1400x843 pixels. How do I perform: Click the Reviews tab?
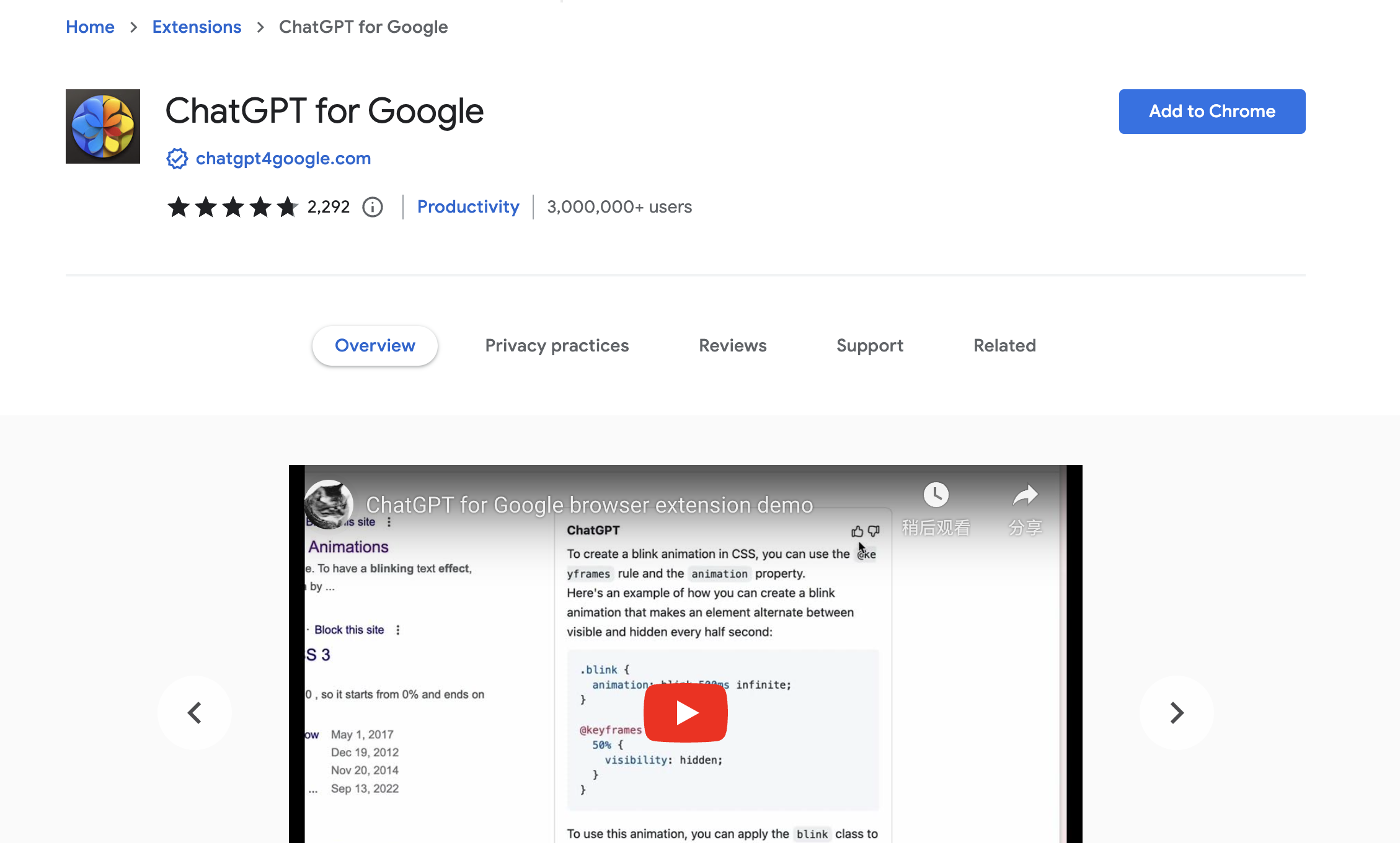point(732,345)
